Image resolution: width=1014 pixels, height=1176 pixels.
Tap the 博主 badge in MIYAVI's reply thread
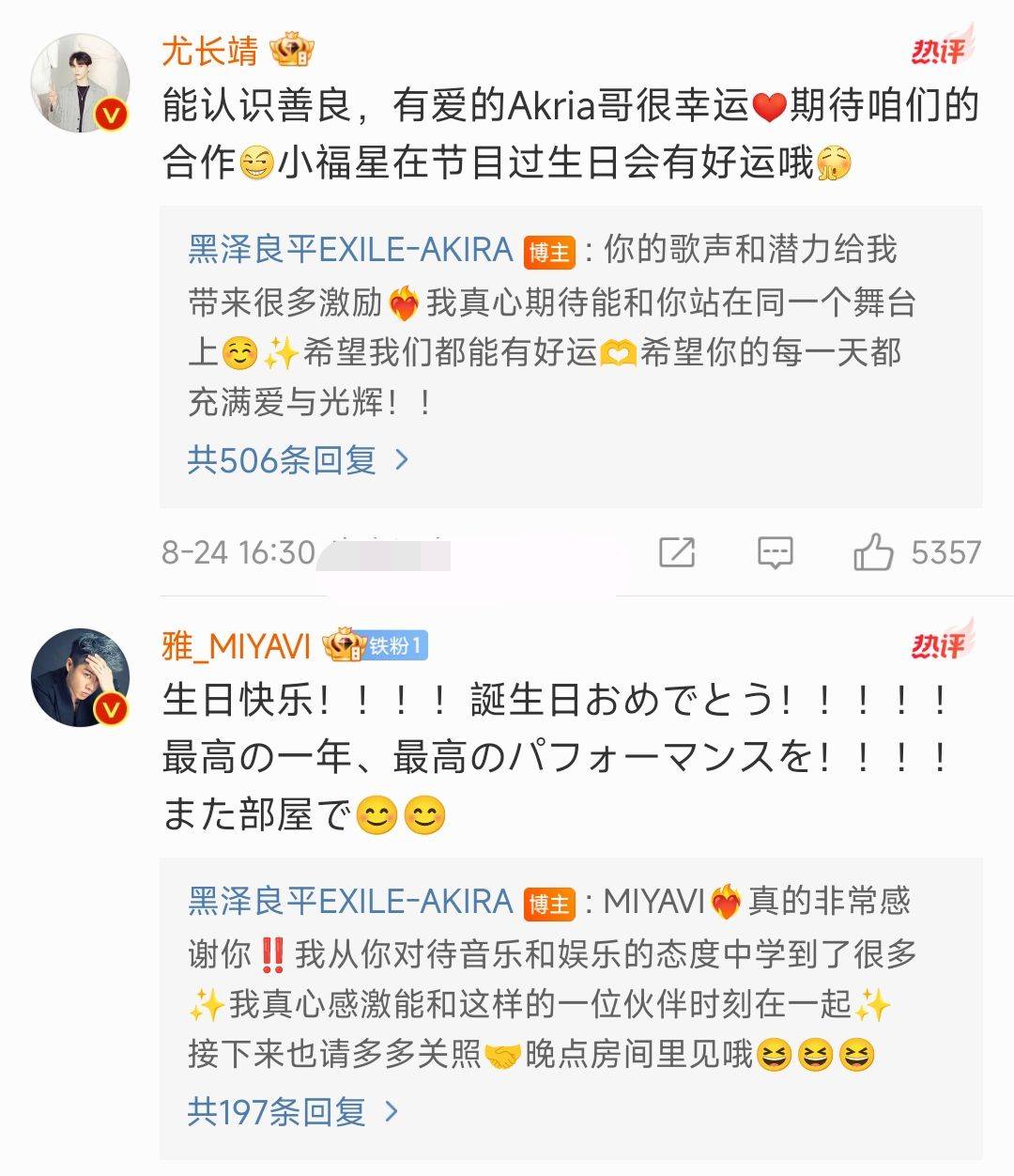click(x=549, y=904)
